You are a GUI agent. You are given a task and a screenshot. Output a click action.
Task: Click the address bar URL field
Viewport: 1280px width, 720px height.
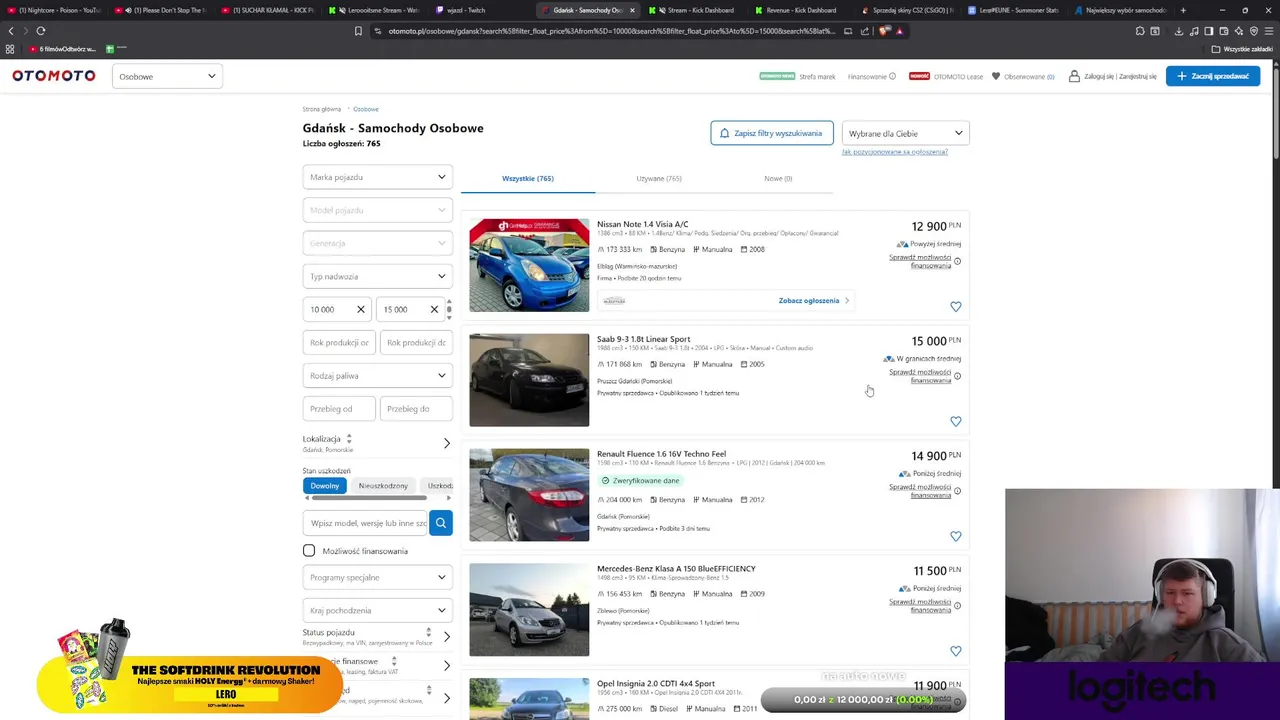coord(610,31)
